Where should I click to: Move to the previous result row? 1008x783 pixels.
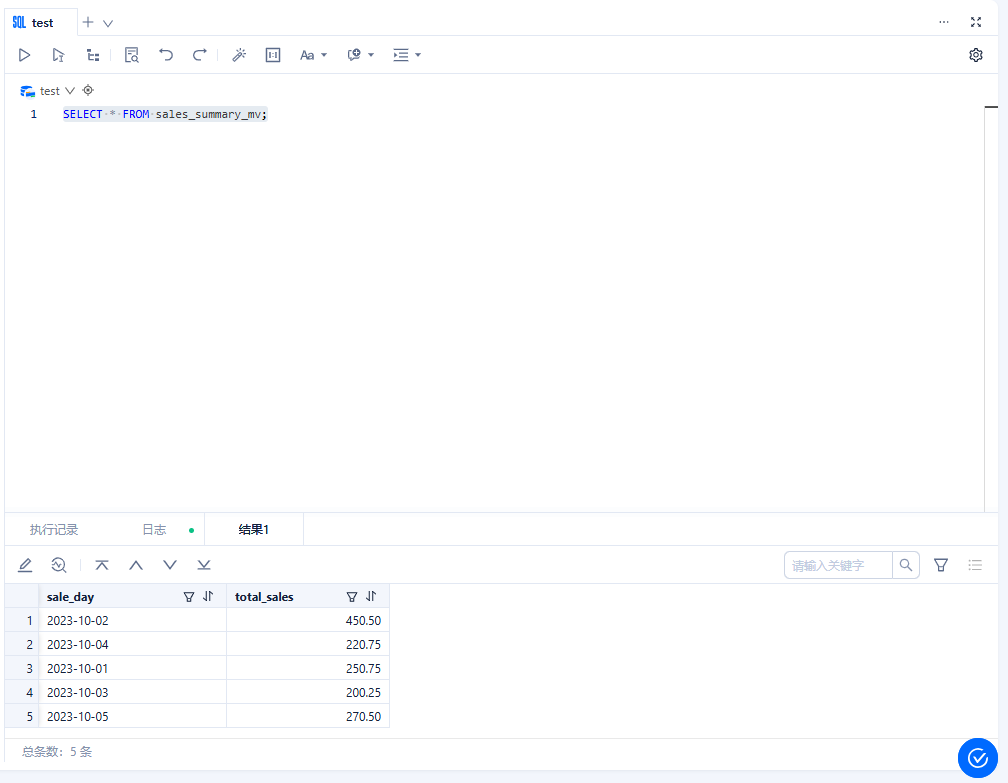tap(136, 565)
